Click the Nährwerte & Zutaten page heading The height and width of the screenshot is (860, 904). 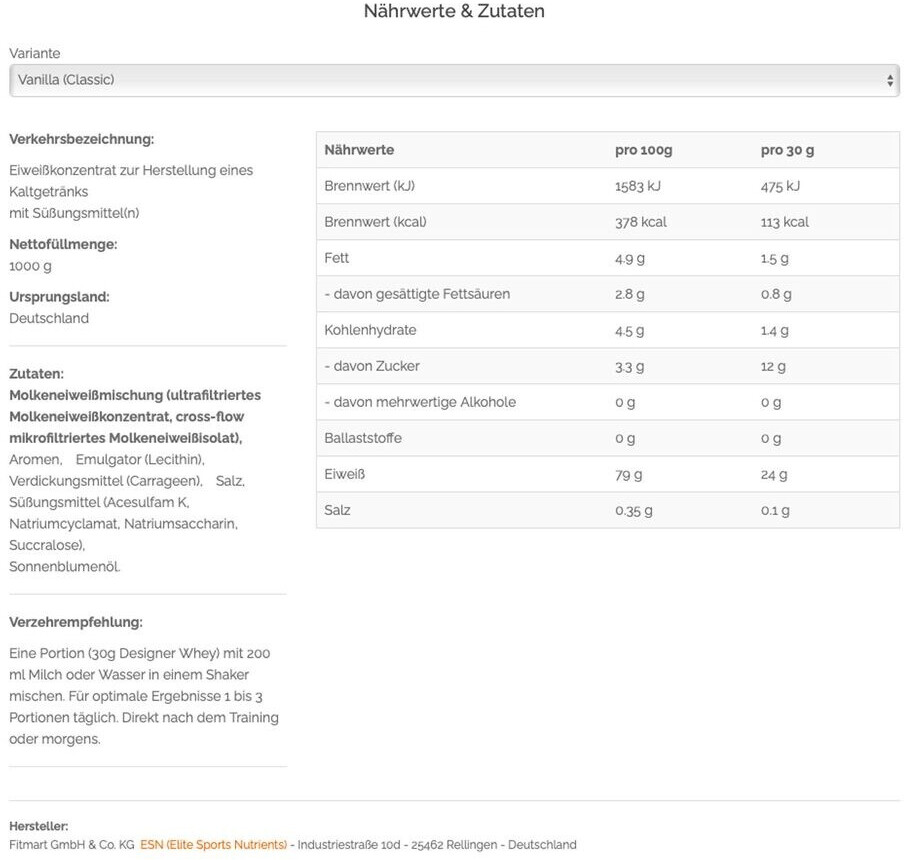click(454, 12)
